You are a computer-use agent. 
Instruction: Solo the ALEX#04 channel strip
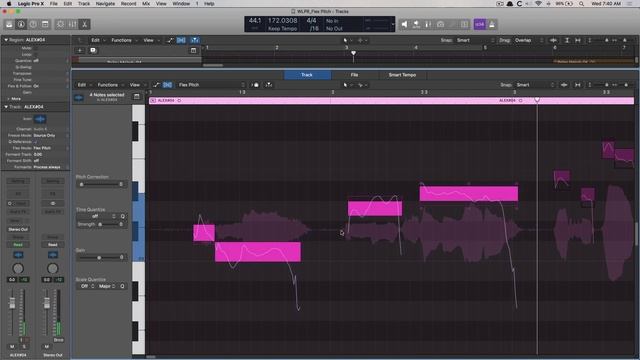pyautogui.click(x=24, y=347)
